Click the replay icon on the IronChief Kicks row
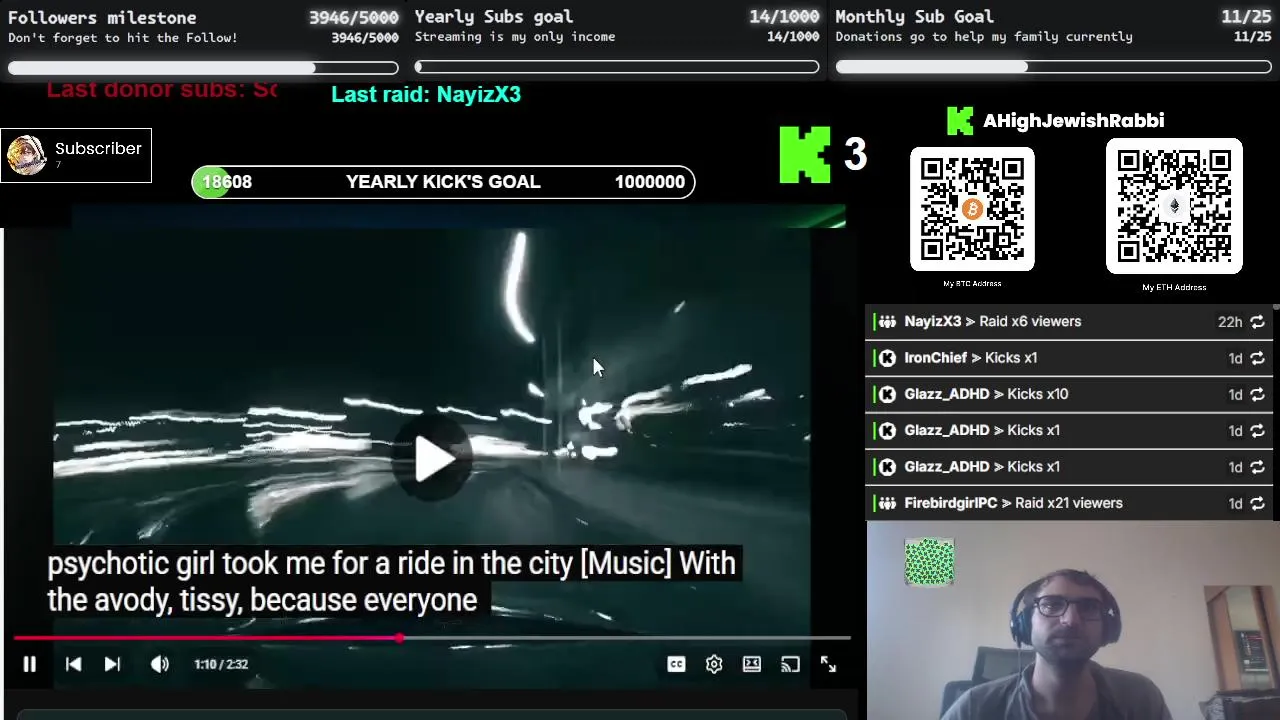 1257,358
